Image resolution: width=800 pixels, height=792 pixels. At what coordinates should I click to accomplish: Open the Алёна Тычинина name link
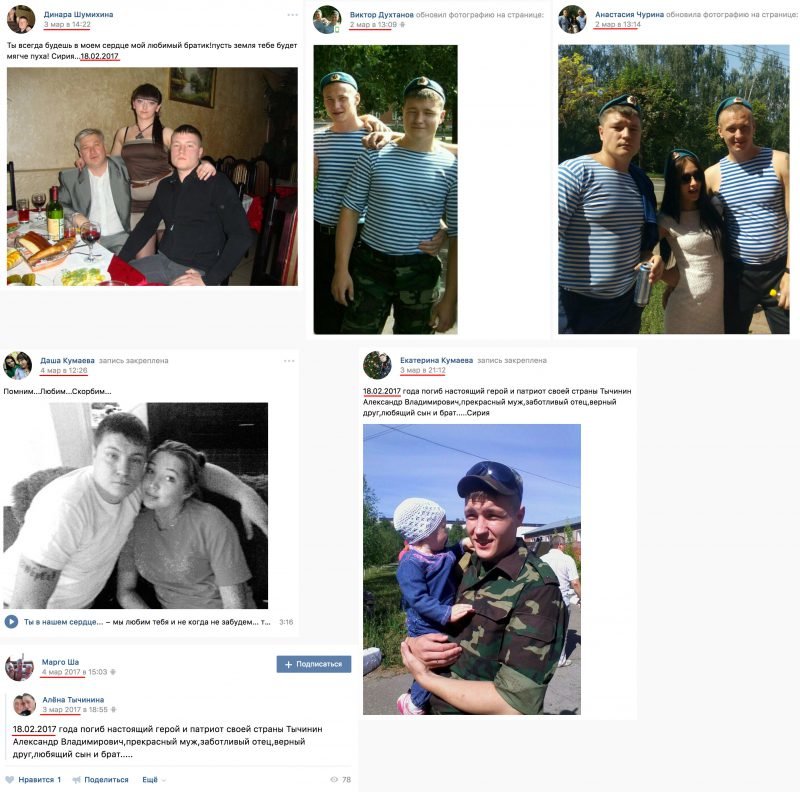(73, 700)
